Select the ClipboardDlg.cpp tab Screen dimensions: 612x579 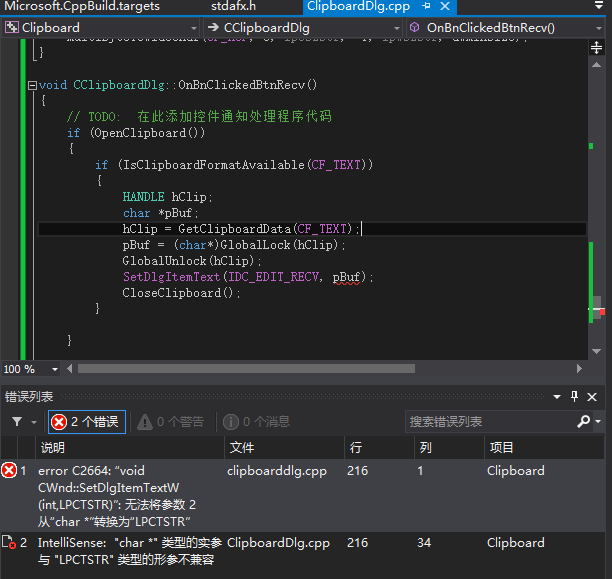[x=358, y=6]
